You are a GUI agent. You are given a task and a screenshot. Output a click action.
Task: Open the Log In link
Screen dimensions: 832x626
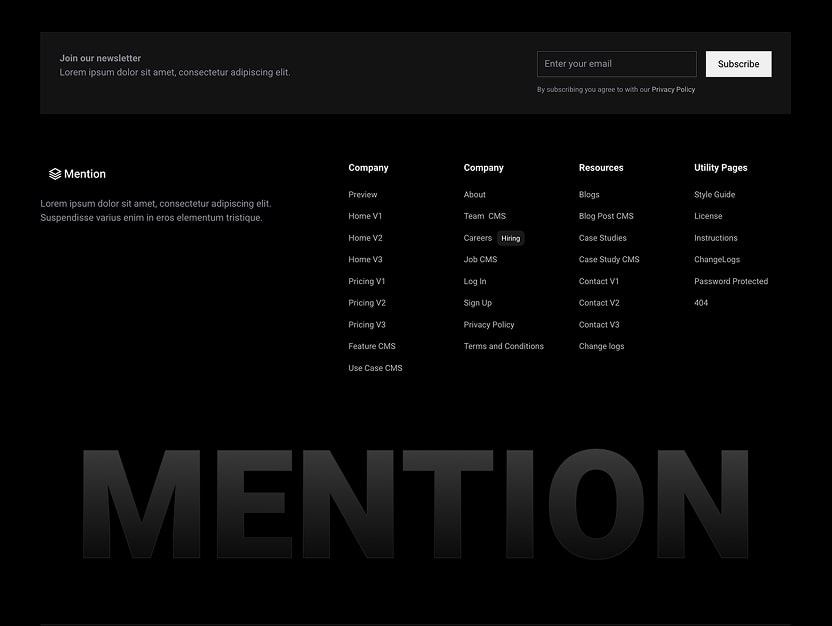pos(474,281)
